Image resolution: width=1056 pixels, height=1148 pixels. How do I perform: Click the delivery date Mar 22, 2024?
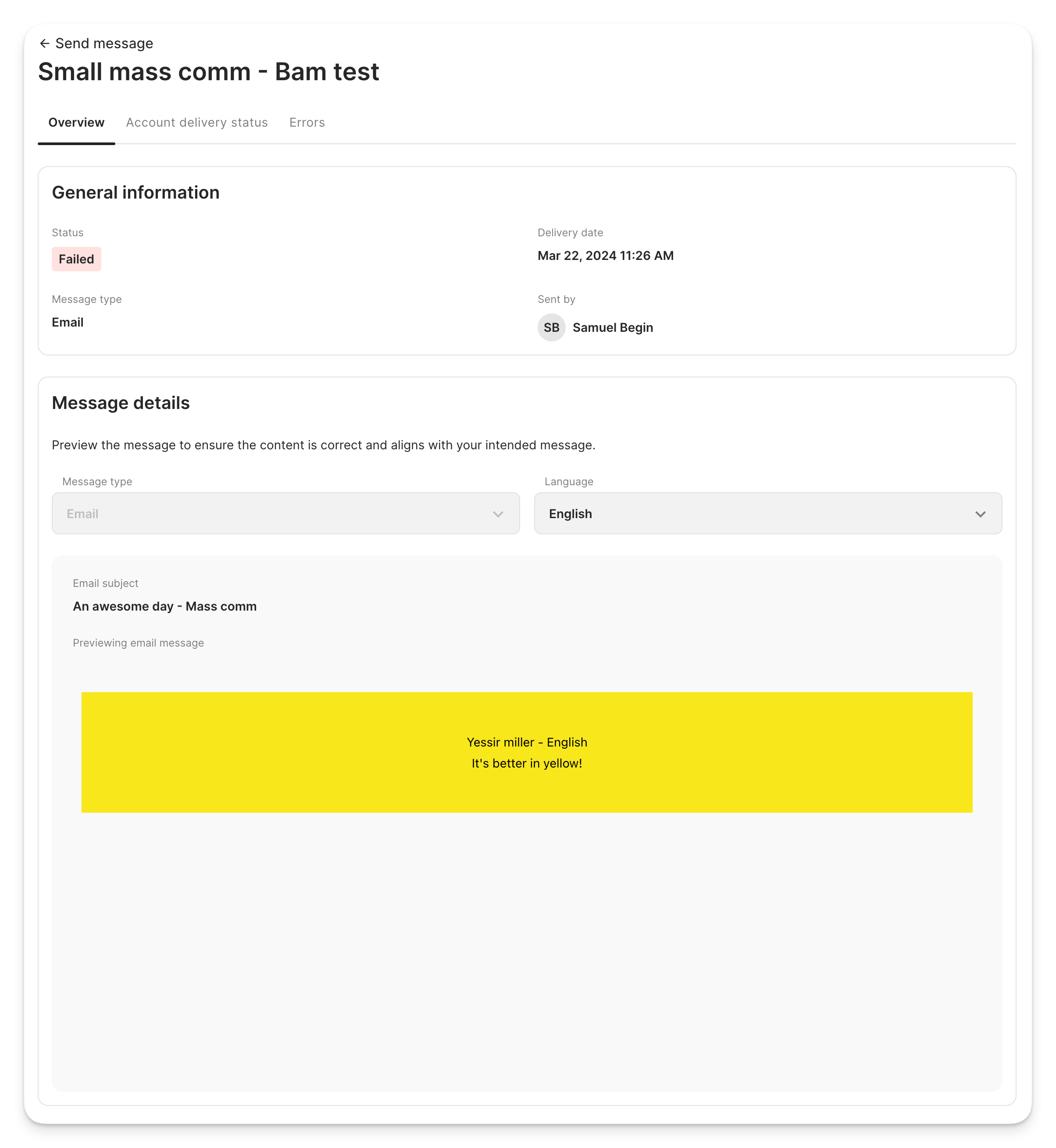point(606,255)
